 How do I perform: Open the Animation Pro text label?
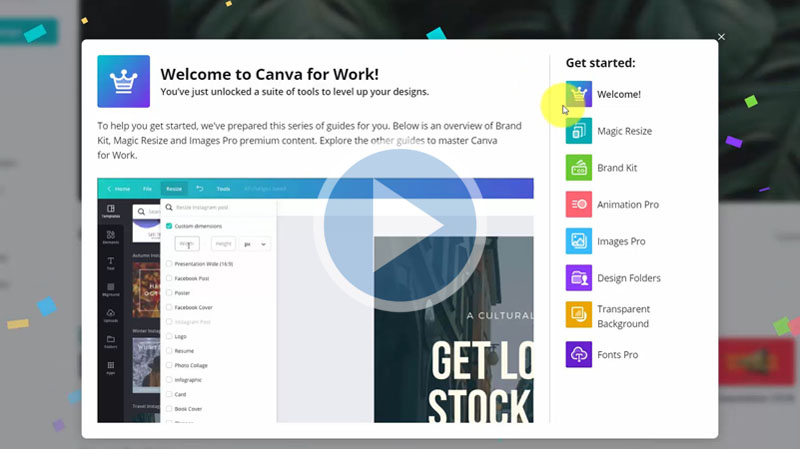[x=628, y=205]
